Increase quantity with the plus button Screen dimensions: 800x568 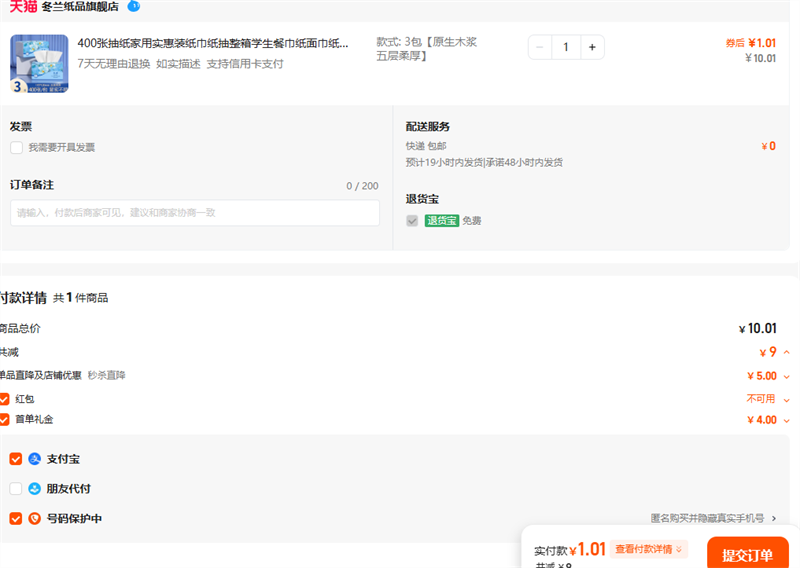[592, 47]
